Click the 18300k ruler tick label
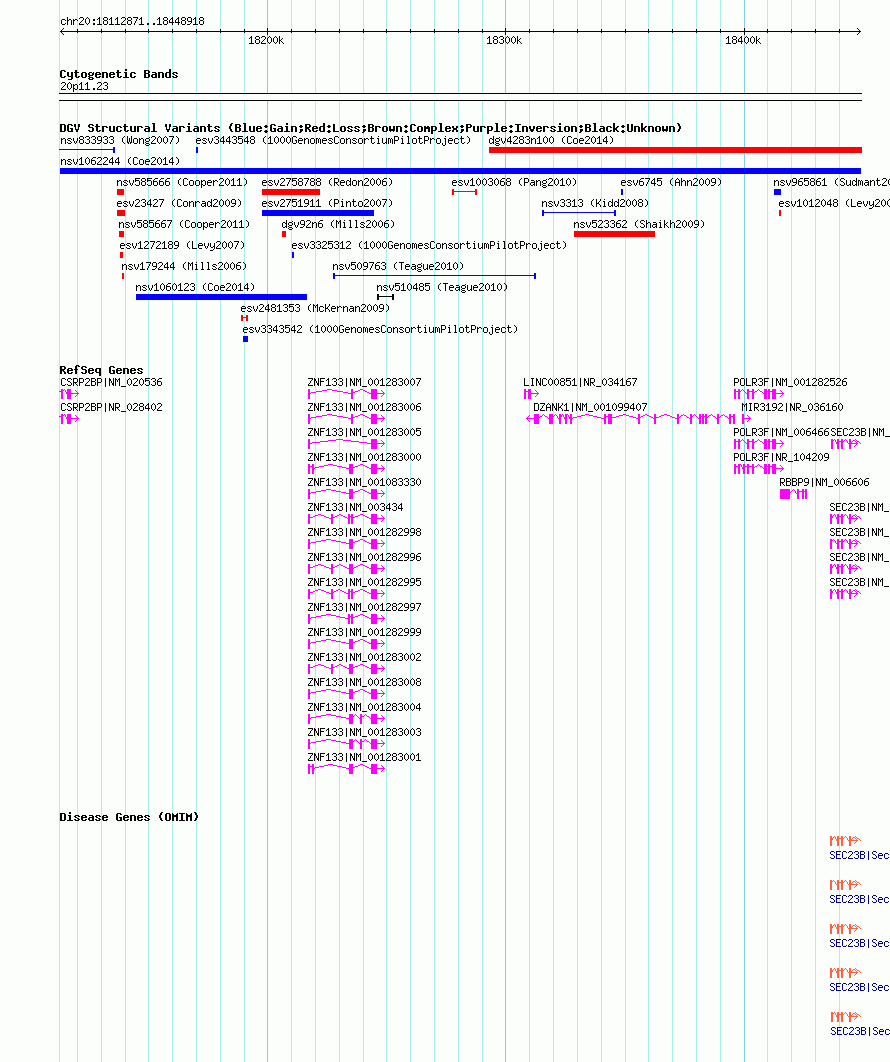 (x=504, y=41)
